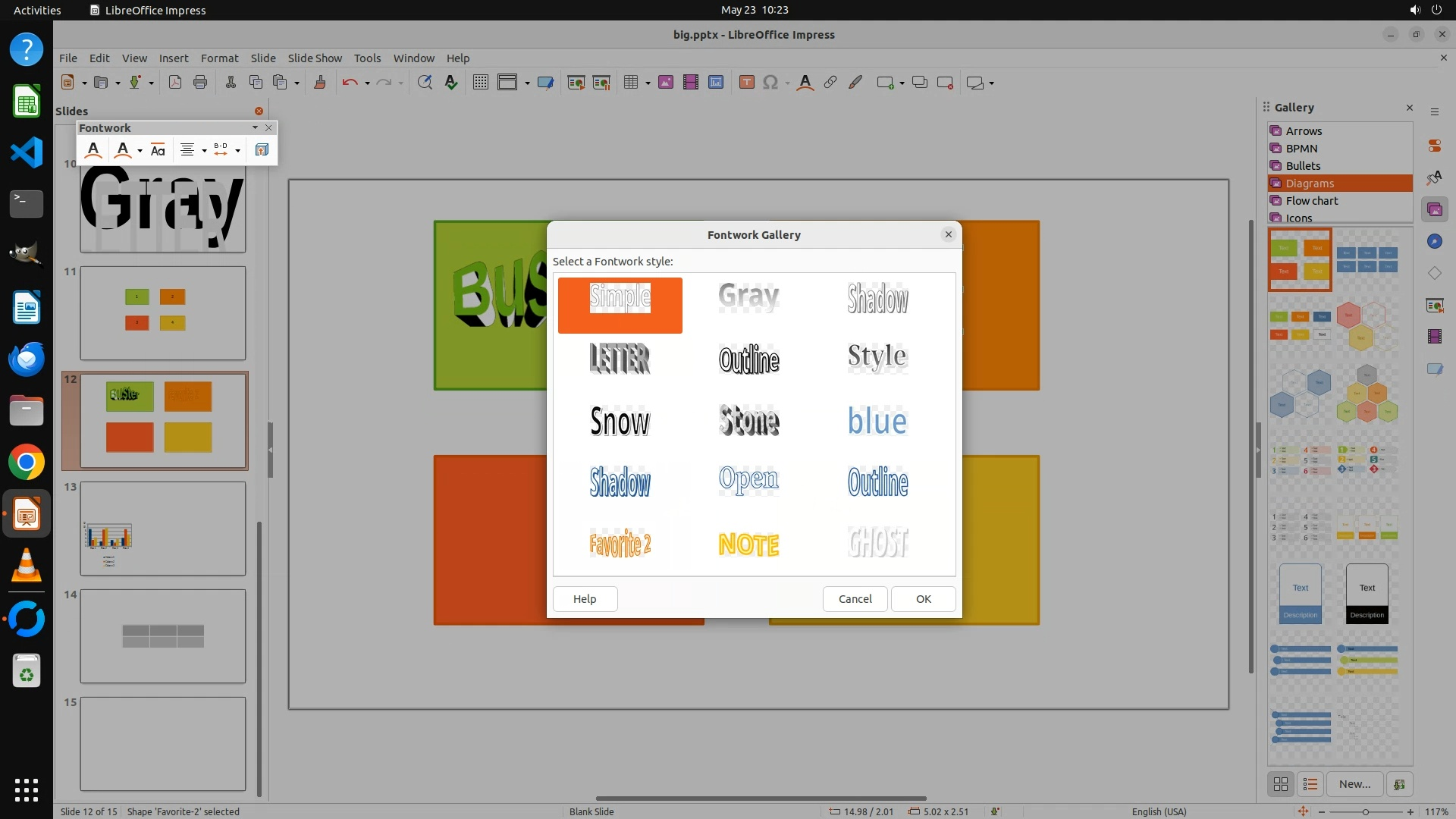The height and width of the screenshot is (819, 1456).
Task: Click the Insert Fontwork Text icon
Action: coord(93,150)
